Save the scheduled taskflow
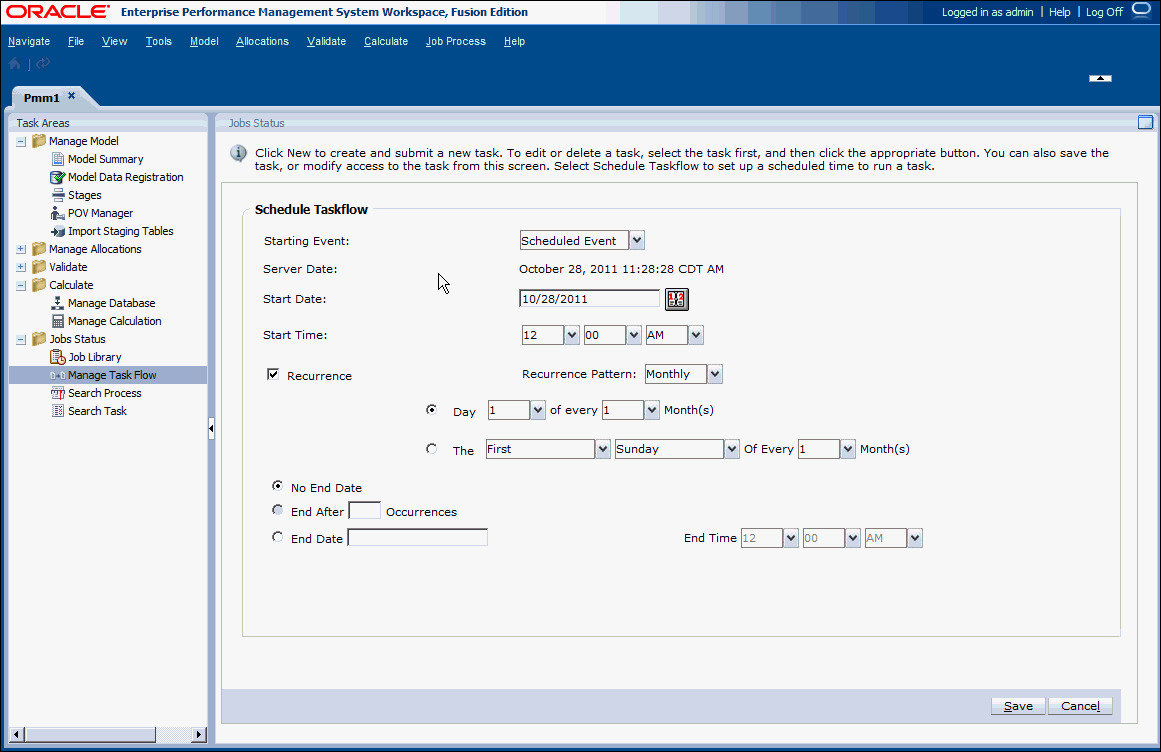1161x752 pixels. pyautogui.click(x=1017, y=705)
